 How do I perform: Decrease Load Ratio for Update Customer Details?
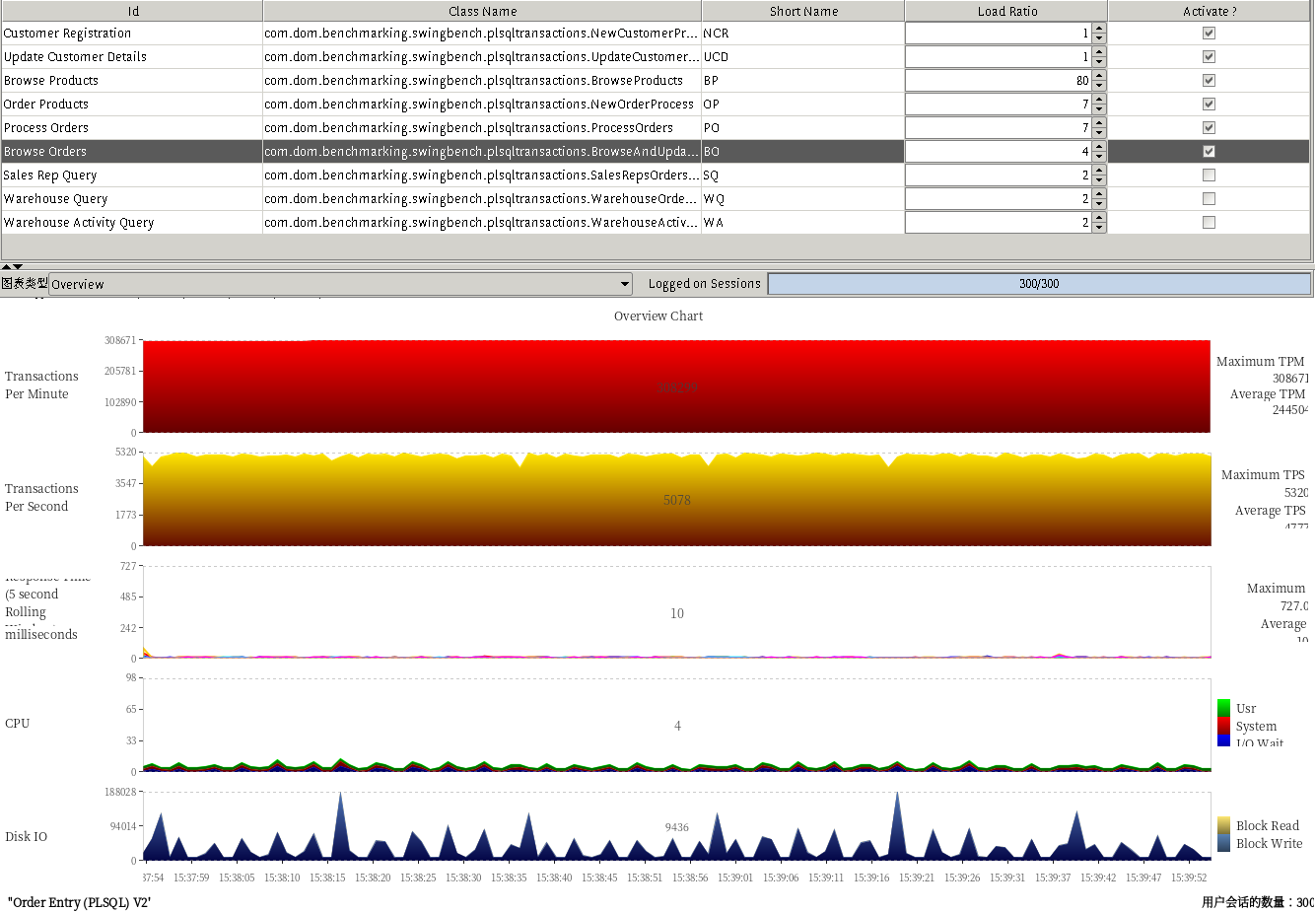tap(1099, 62)
